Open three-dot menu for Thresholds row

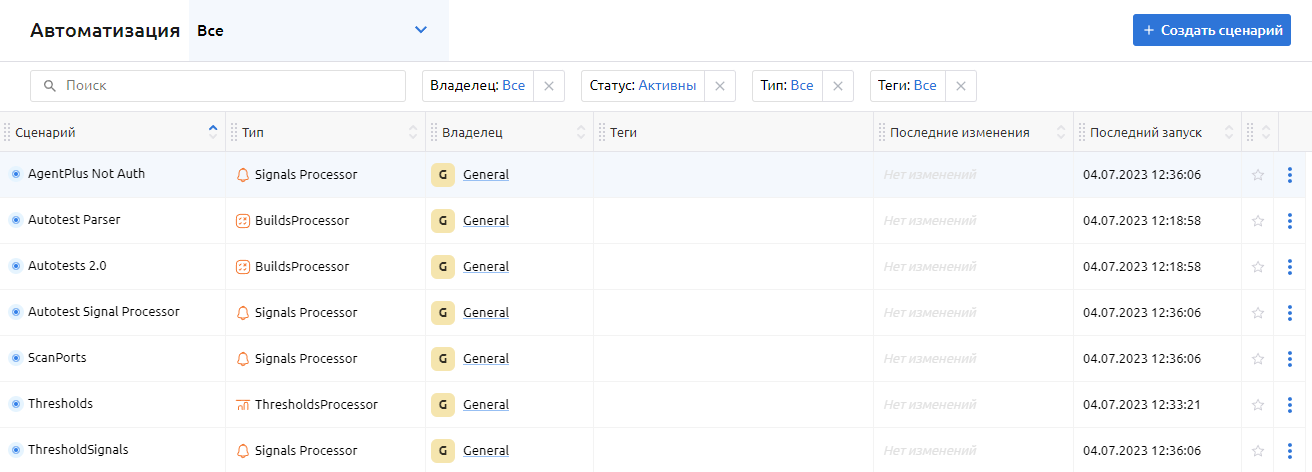point(1290,405)
